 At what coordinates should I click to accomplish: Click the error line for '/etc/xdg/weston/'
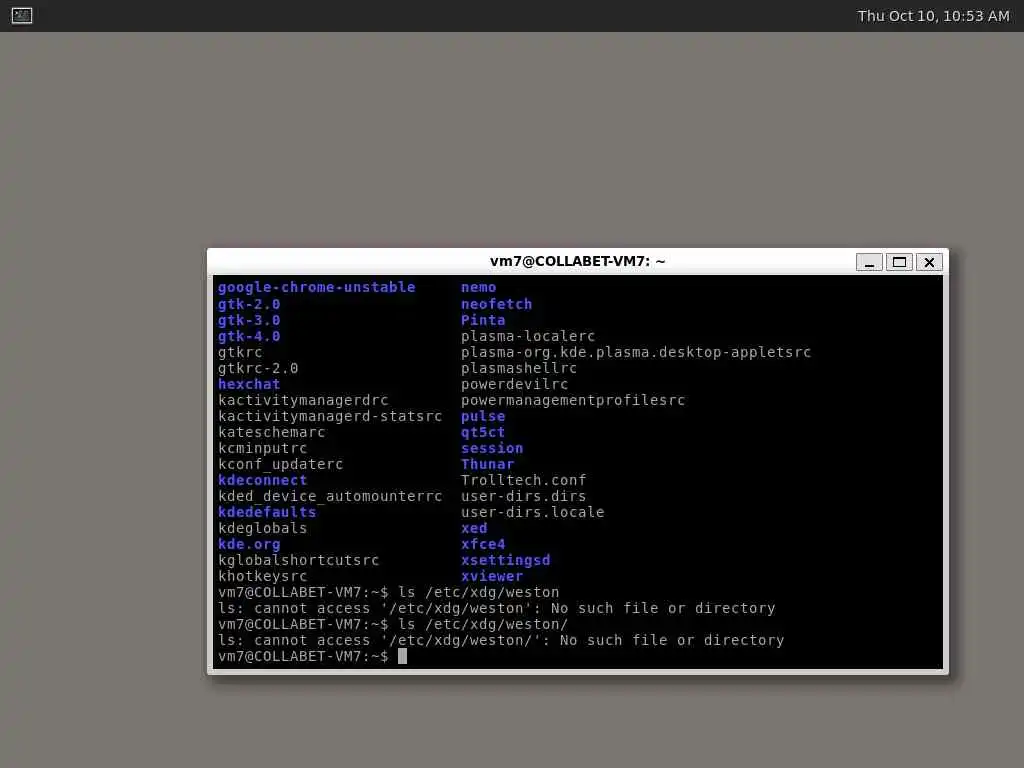pos(501,640)
